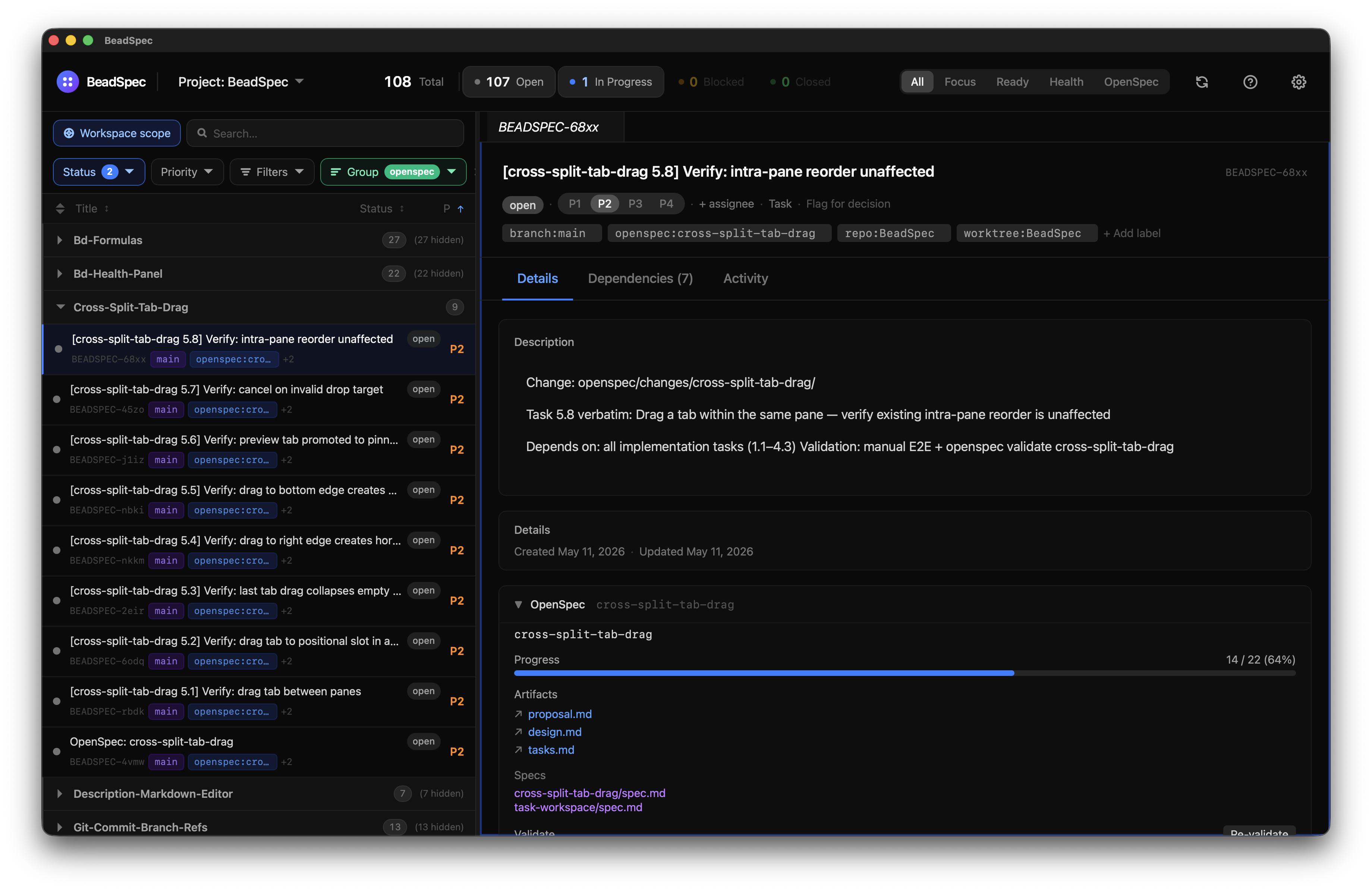Click the priority column sort arrow
The image size is (1372, 891).
pos(460,209)
